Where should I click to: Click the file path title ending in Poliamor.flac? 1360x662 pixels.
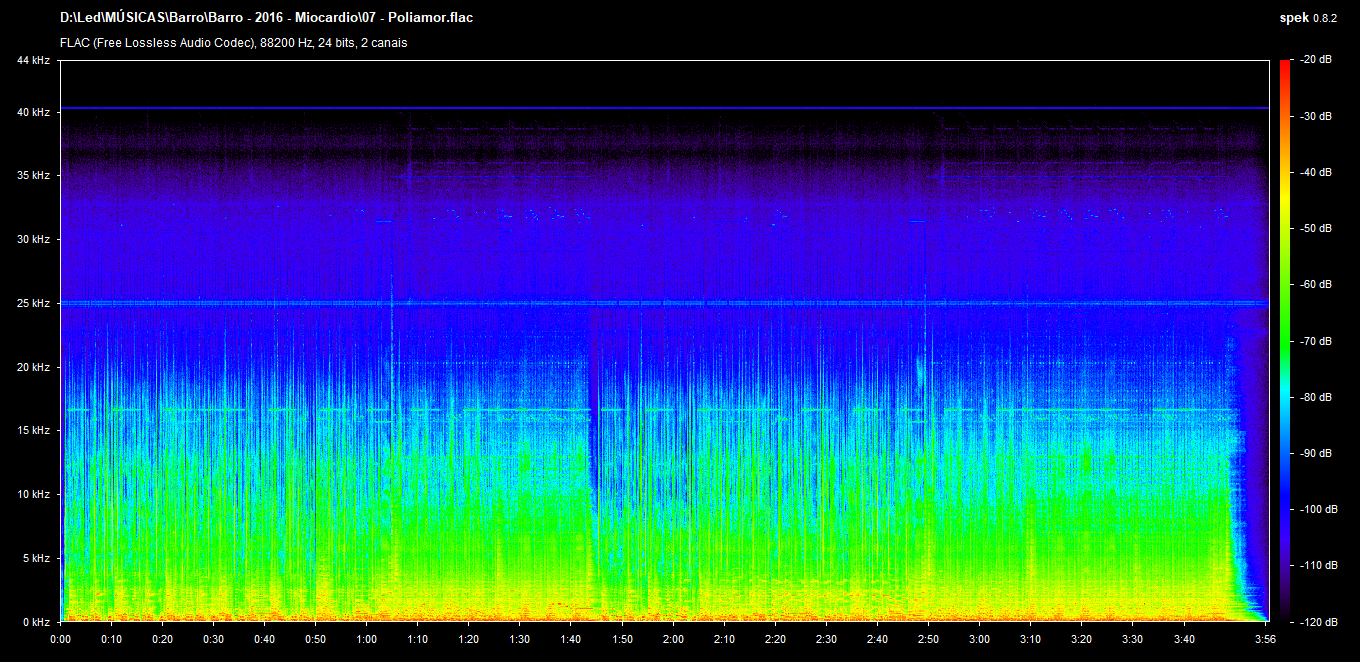point(266,18)
